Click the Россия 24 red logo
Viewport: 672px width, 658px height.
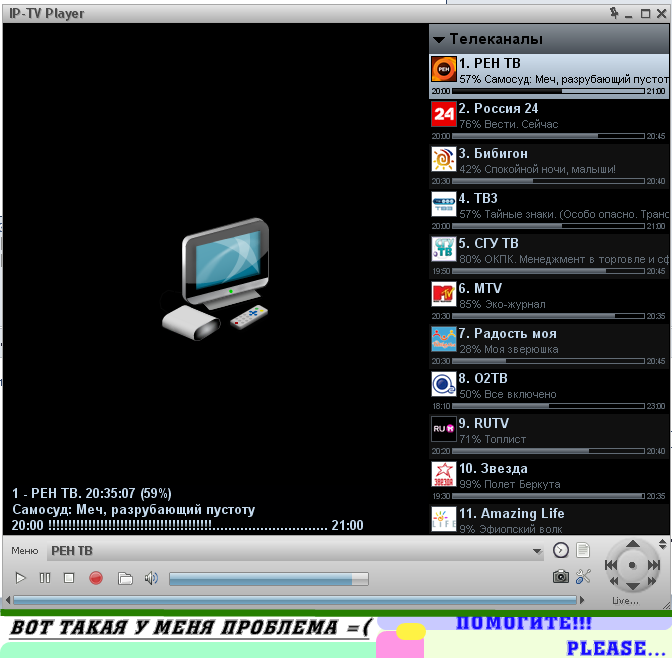(444, 114)
